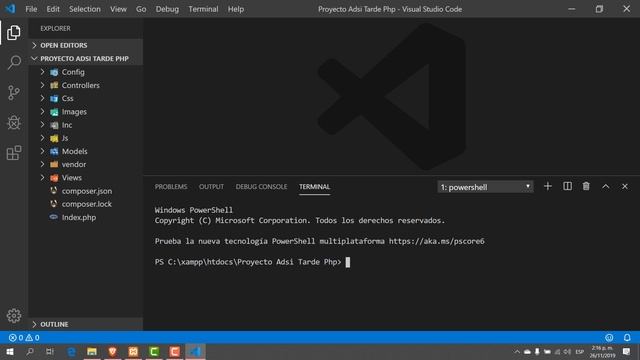Open the Windows action center icon
Screen dimensions: 640x360
pos(627,351)
